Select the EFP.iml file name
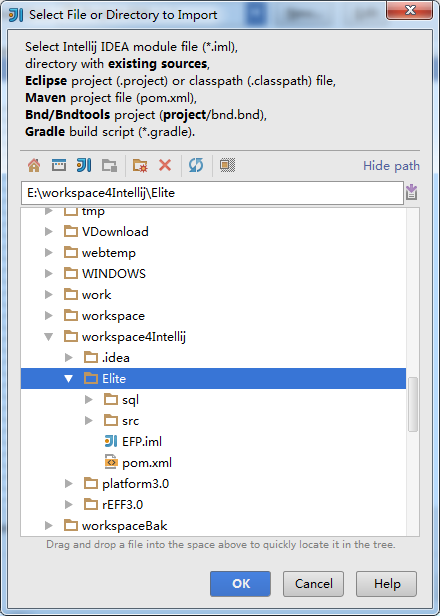Viewport: 440px width, 616px height. tap(142, 442)
